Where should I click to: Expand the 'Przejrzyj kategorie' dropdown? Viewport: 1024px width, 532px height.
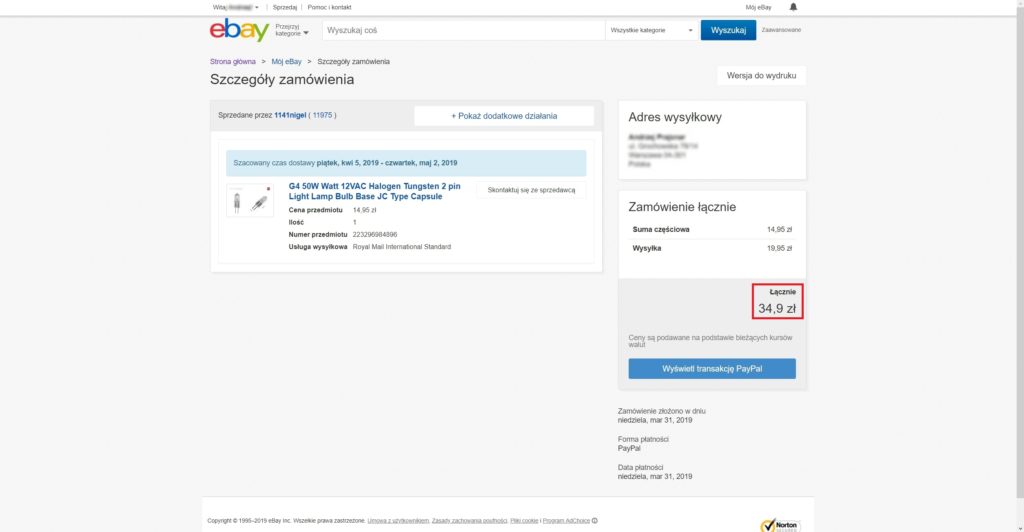(292, 30)
